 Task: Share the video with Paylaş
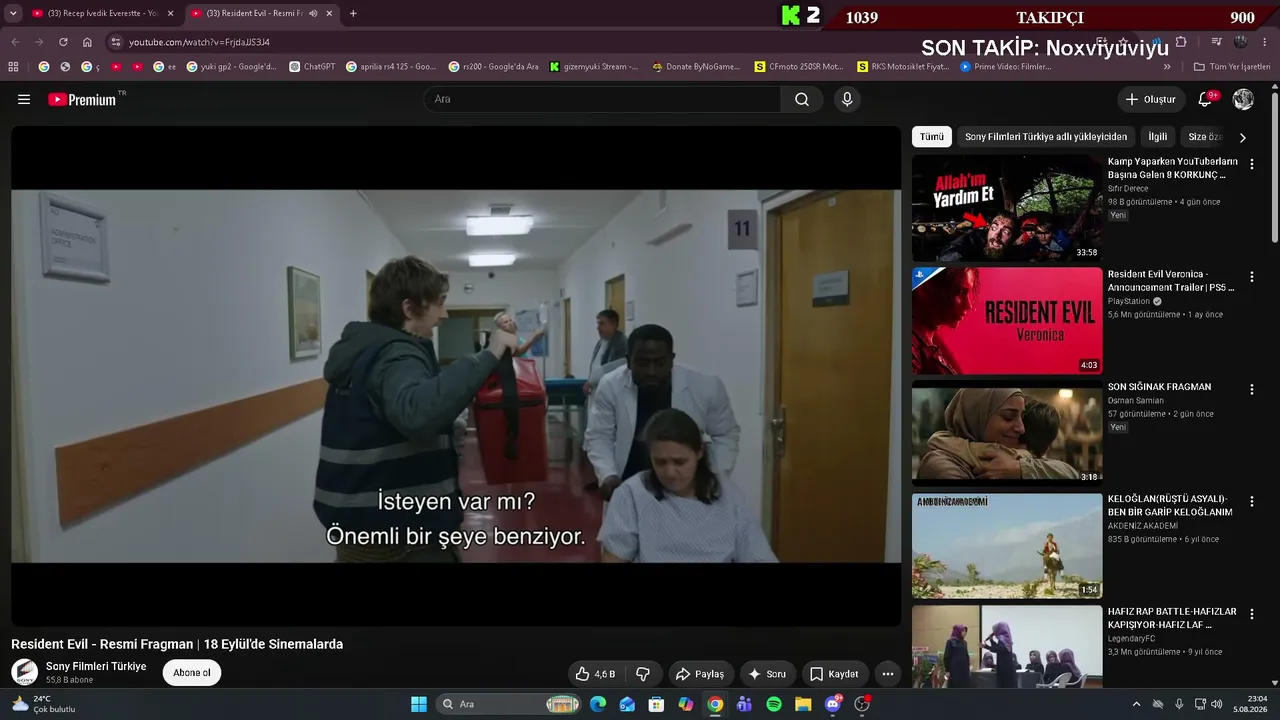point(699,674)
